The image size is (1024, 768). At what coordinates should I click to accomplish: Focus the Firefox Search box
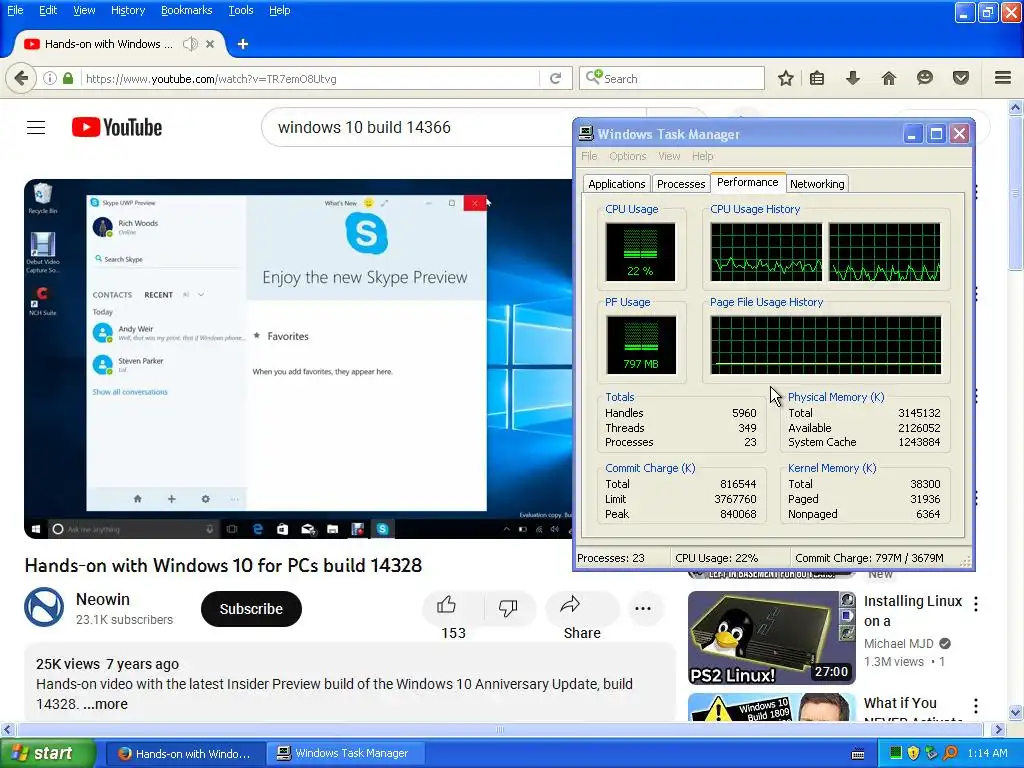[671, 78]
